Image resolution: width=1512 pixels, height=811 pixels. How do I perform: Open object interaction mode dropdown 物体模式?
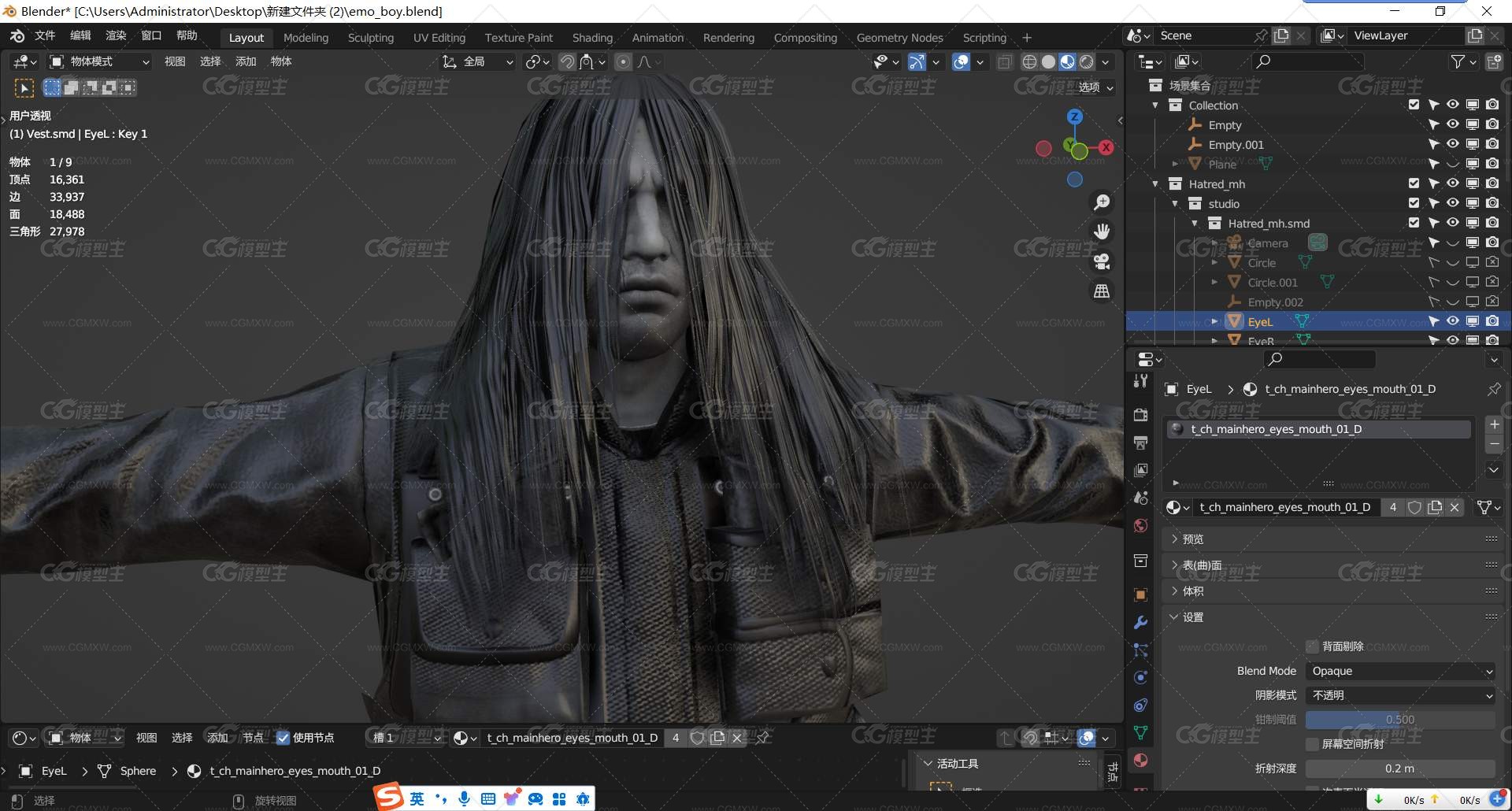(x=99, y=61)
